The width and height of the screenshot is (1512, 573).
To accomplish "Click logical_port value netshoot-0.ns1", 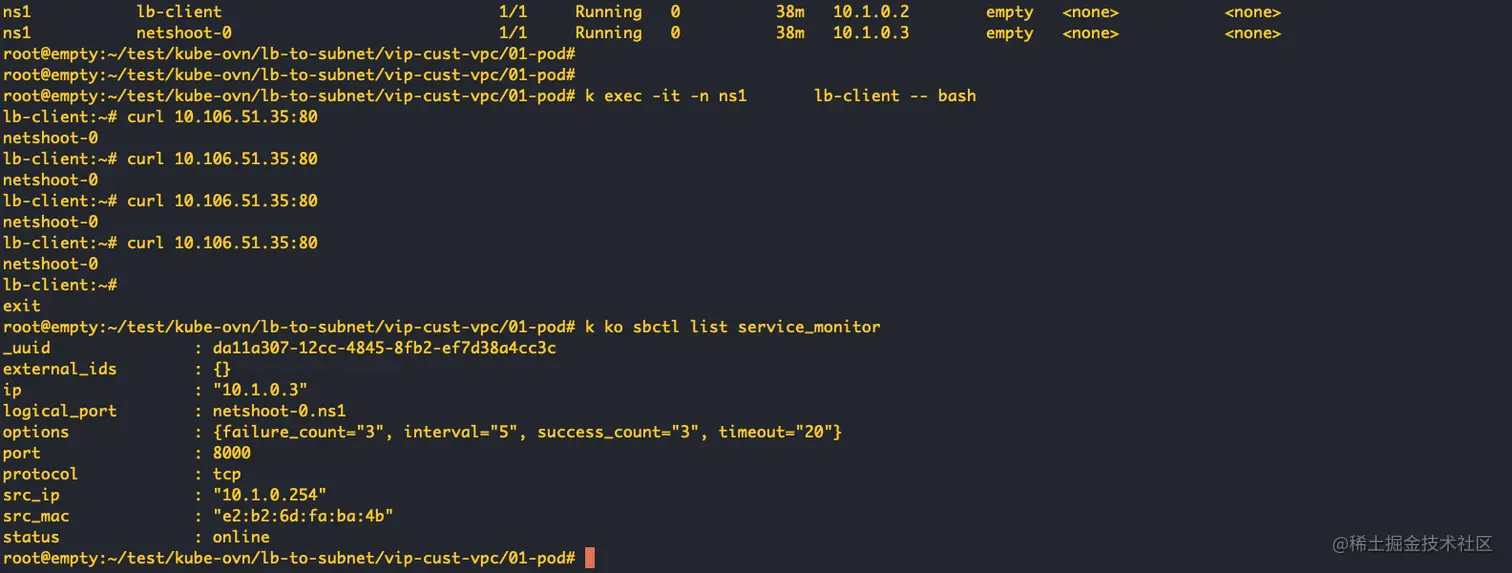I will point(279,411).
